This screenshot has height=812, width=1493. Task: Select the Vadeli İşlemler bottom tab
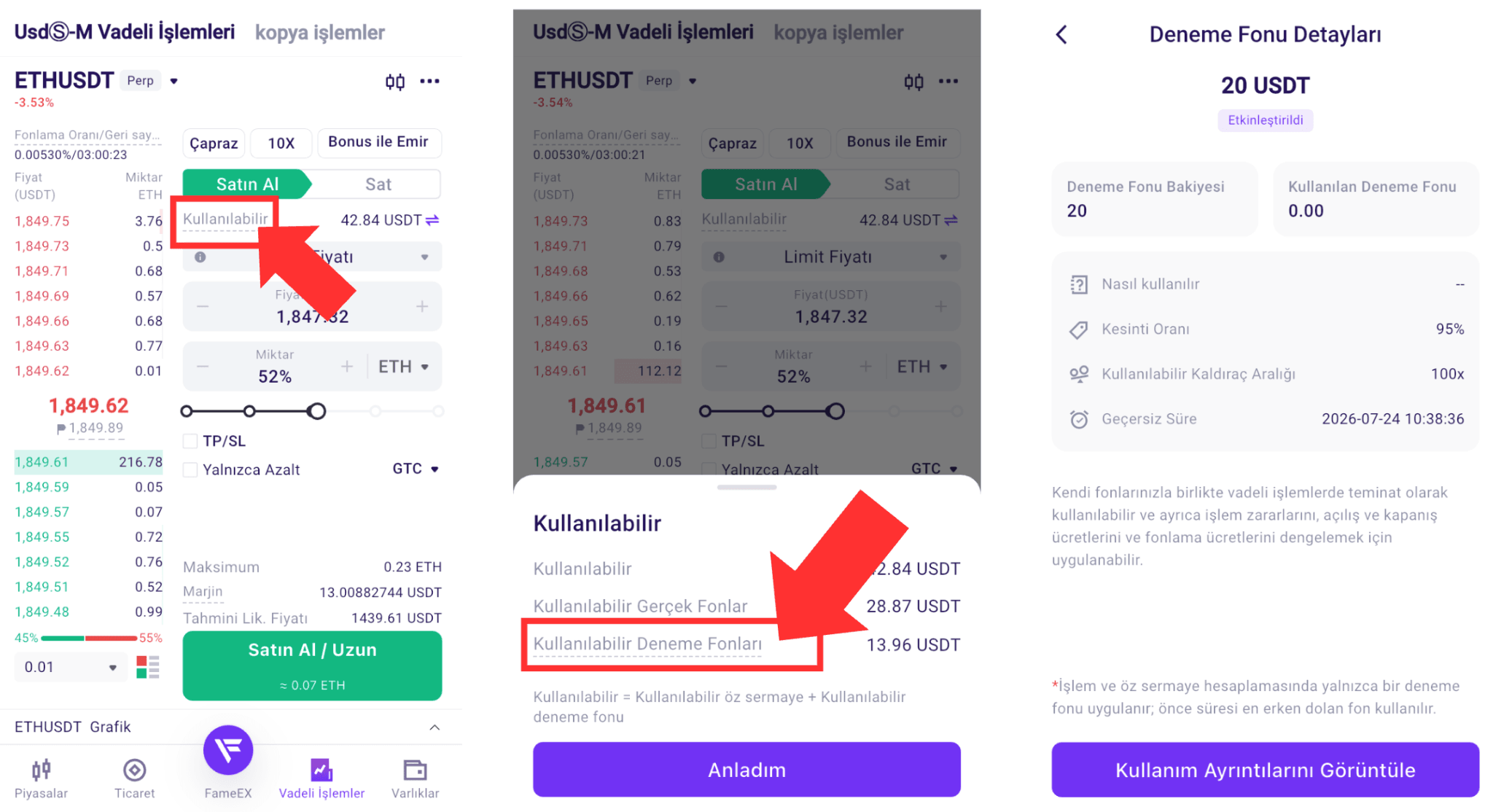pyautogui.click(x=321, y=778)
